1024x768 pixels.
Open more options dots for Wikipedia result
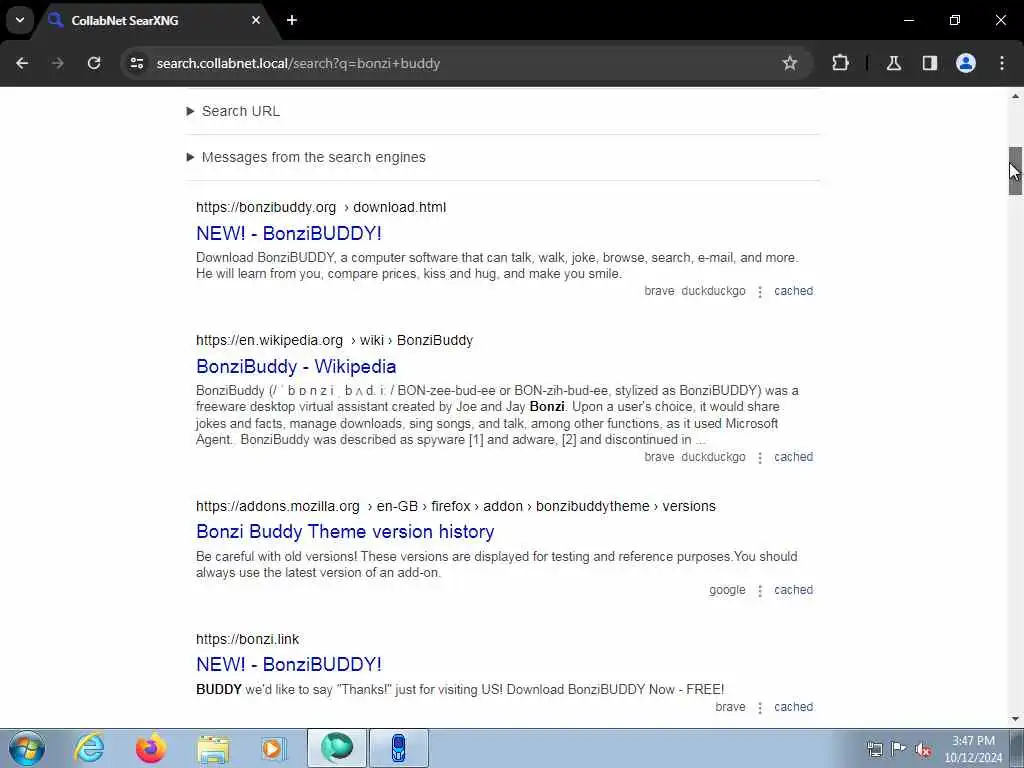click(x=760, y=458)
